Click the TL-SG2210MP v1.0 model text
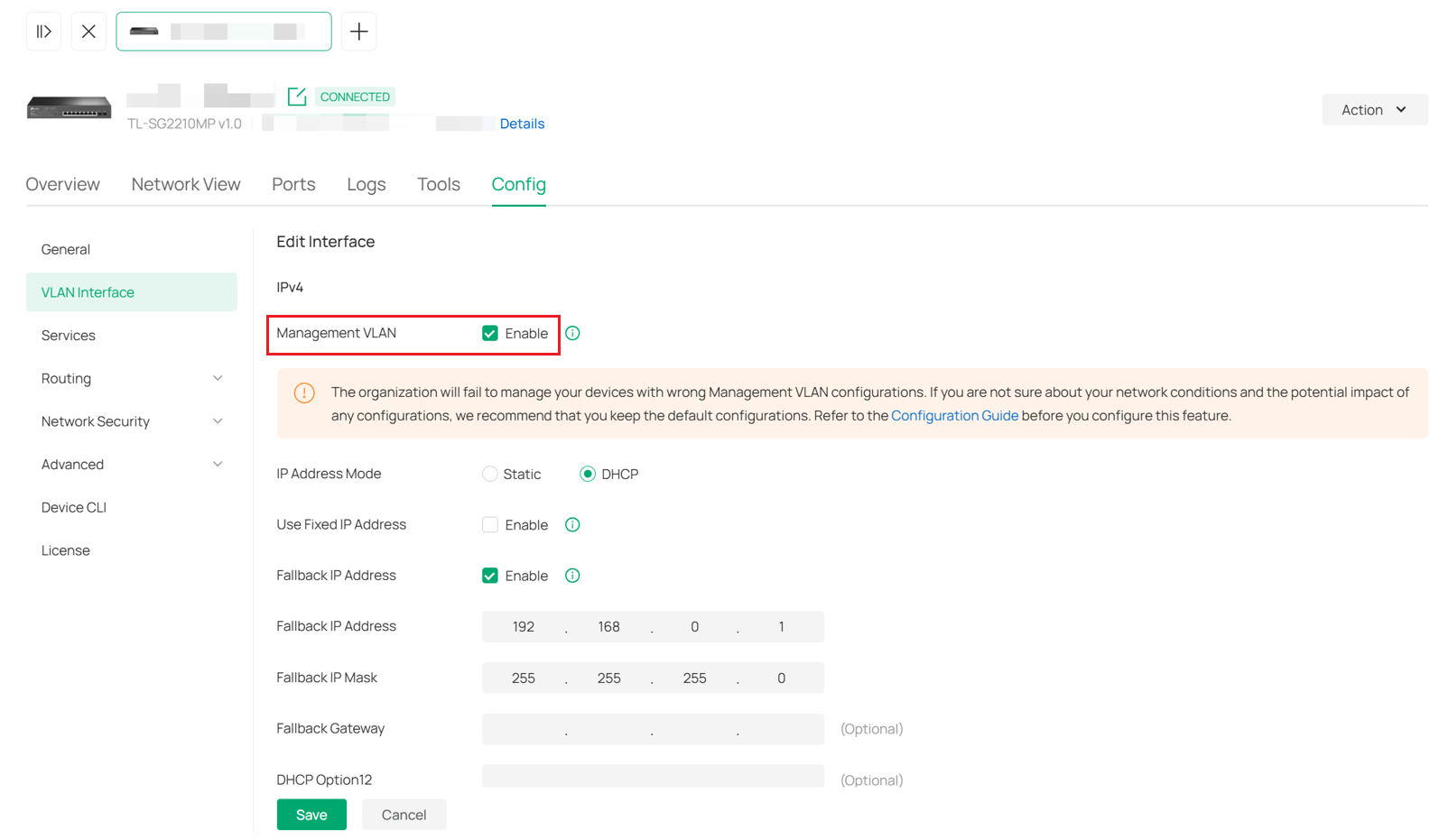Image resolution: width=1439 pixels, height=840 pixels. [184, 124]
